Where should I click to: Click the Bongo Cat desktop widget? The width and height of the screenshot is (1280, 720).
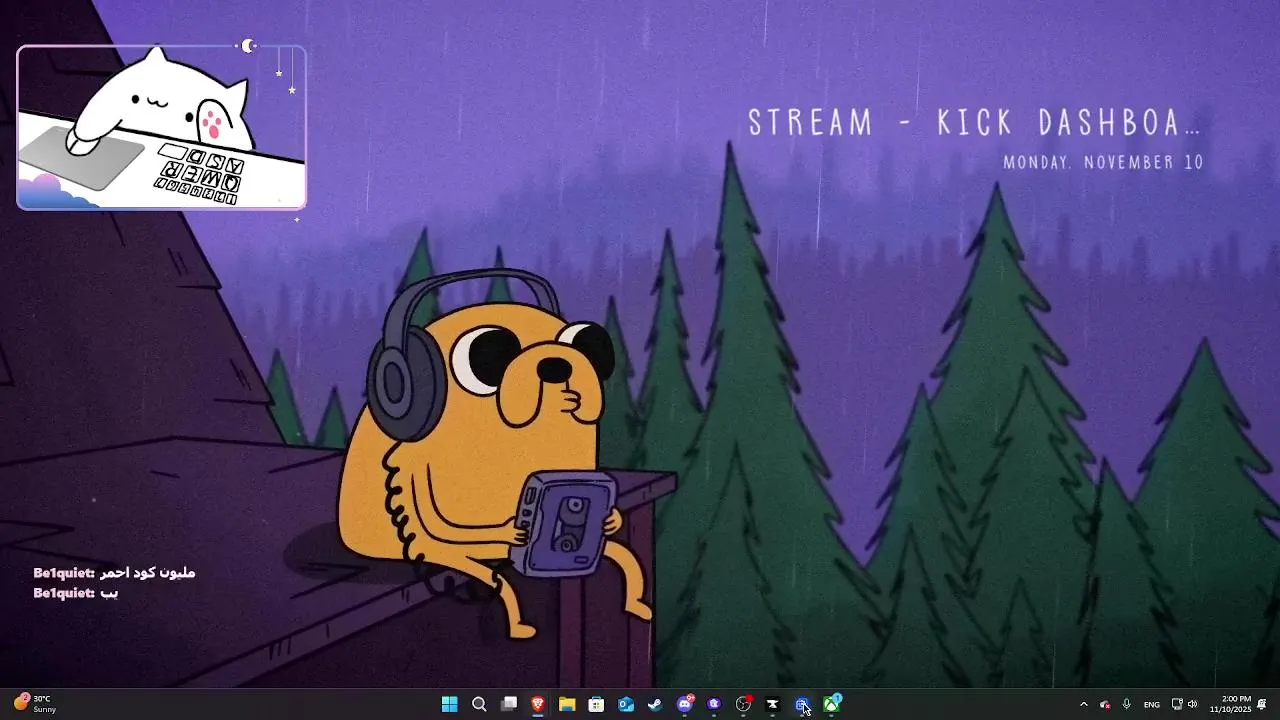(161, 127)
